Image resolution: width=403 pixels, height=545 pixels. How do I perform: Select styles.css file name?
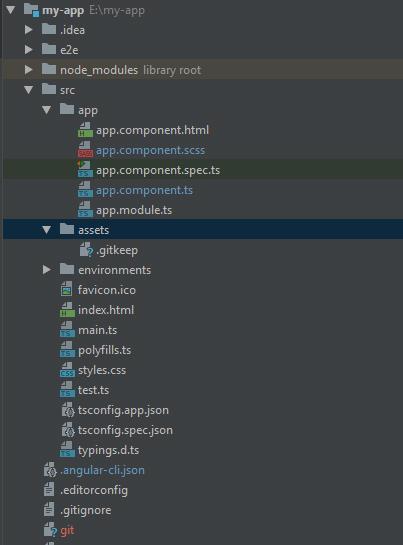coord(102,371)
